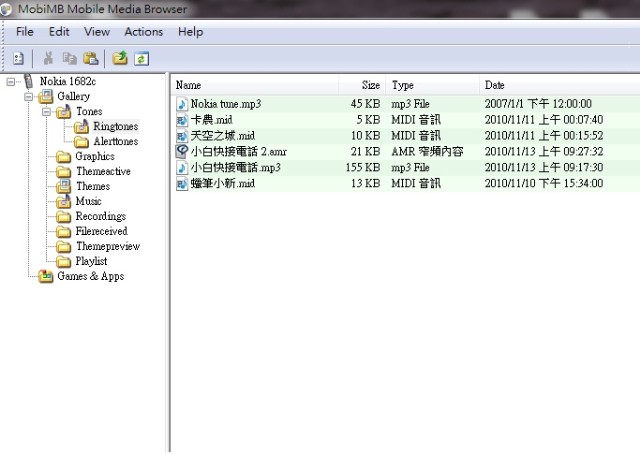The height and width of the screenshot is (454, 640).
Task: Click the 小白快接電話 2.amr file icon
Action: 182,151
